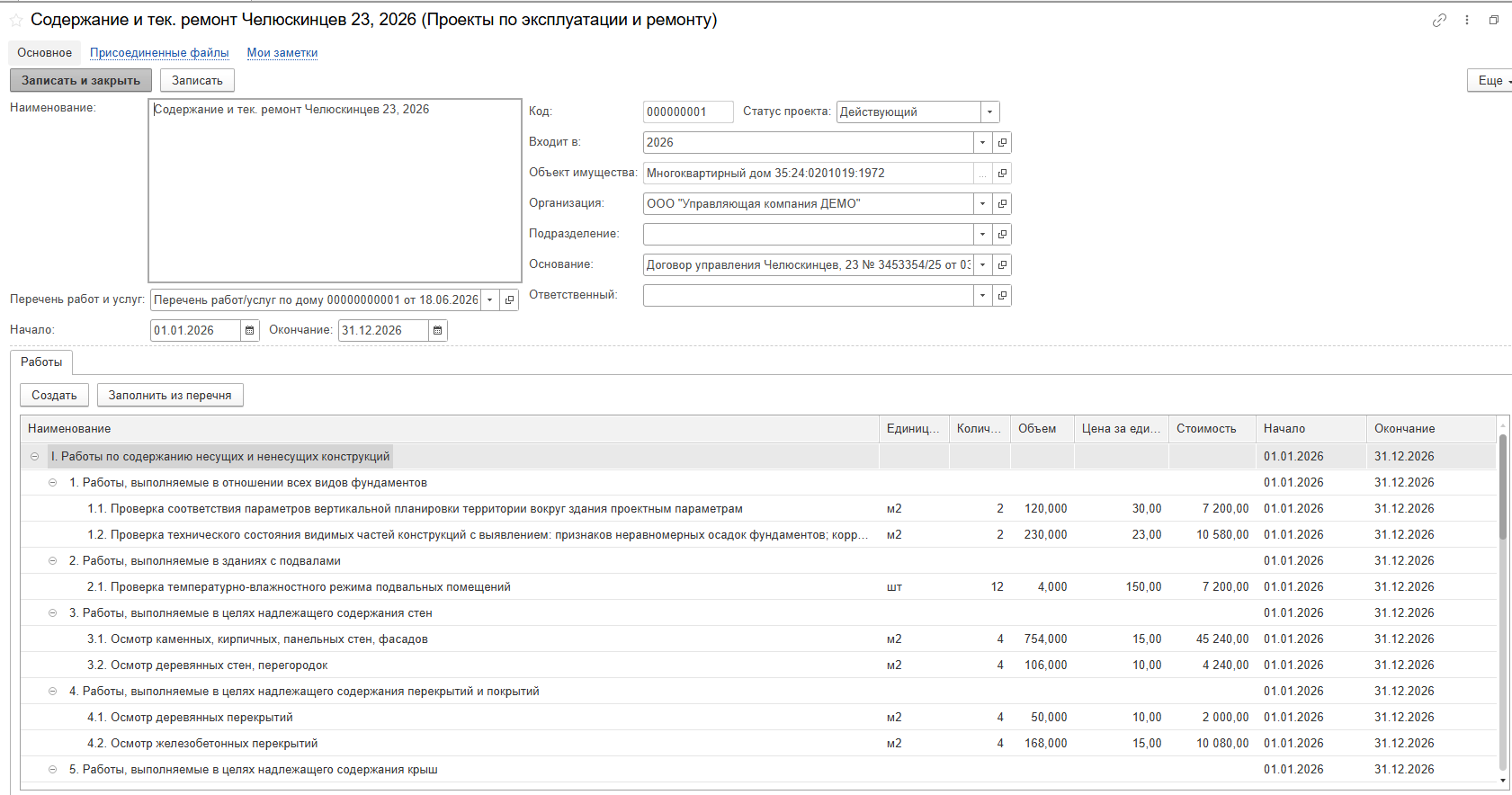1512x795 pixels.
Task: Click the 'Записать' button
Action: pyautogui.click(x=197, y=80)
